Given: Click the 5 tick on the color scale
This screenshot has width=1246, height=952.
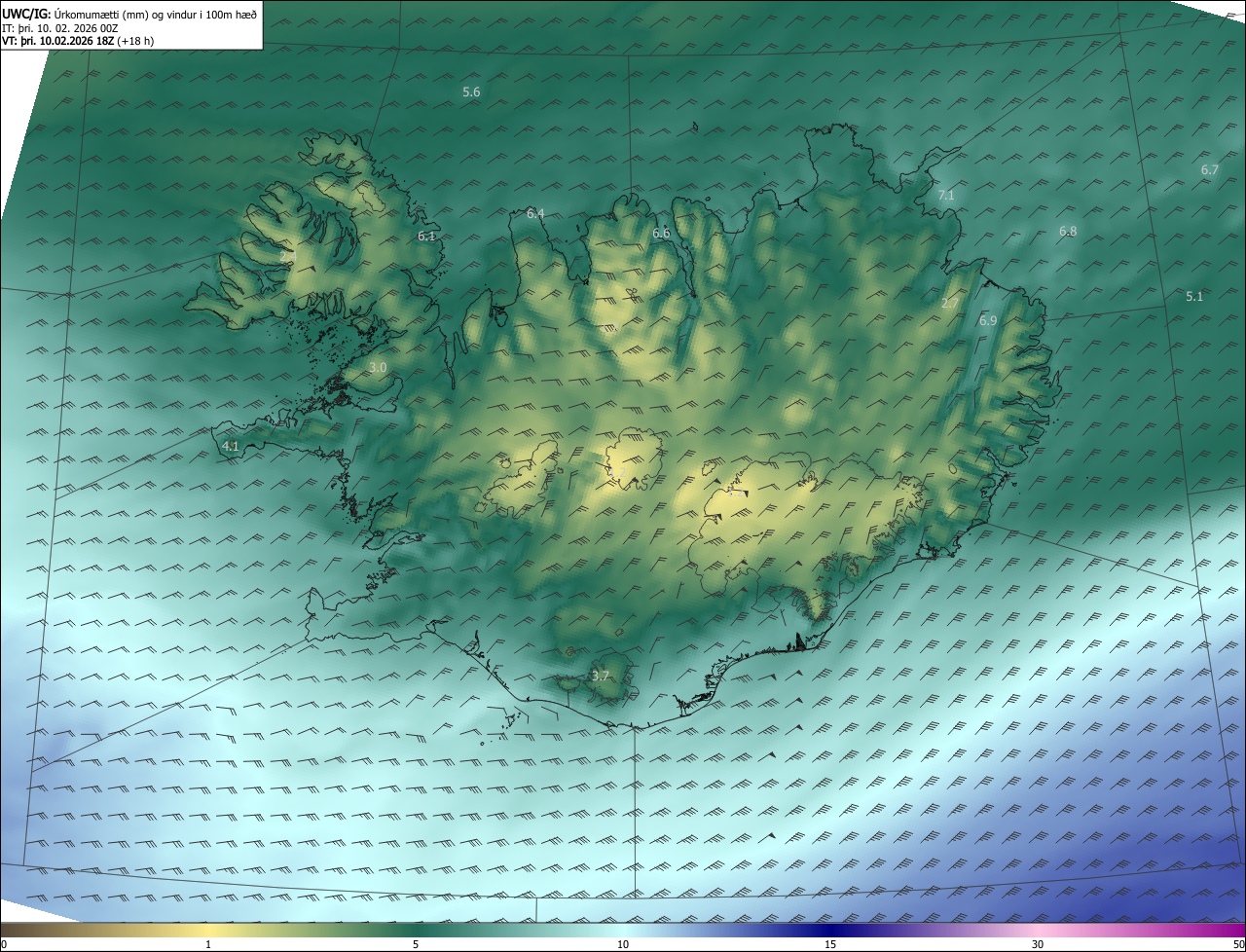Looking at the screenshot, I should 416,944.
